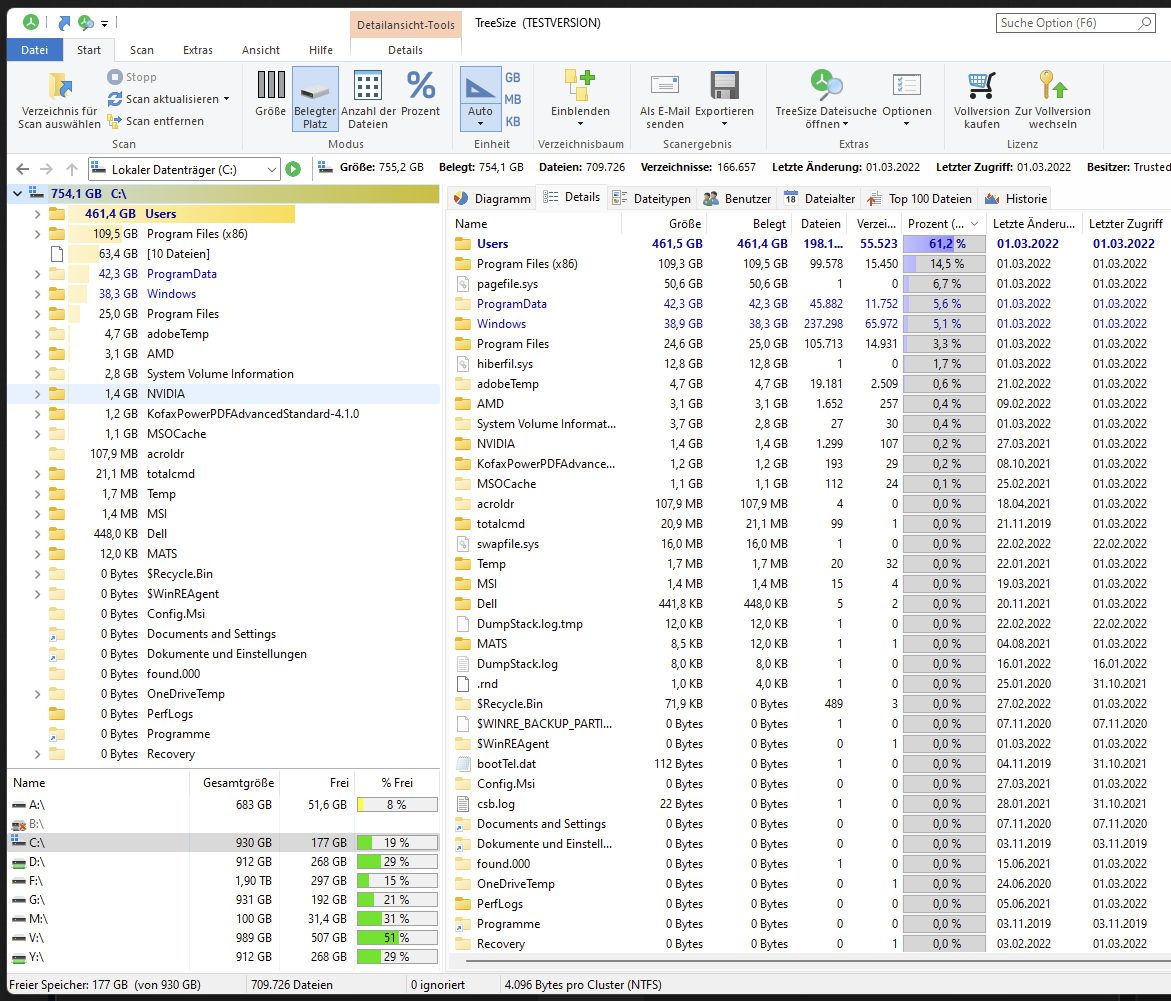Screen dimensions: 1171x1001
Task: Switch to the Diagramm tab
Action: click(492, 199)
